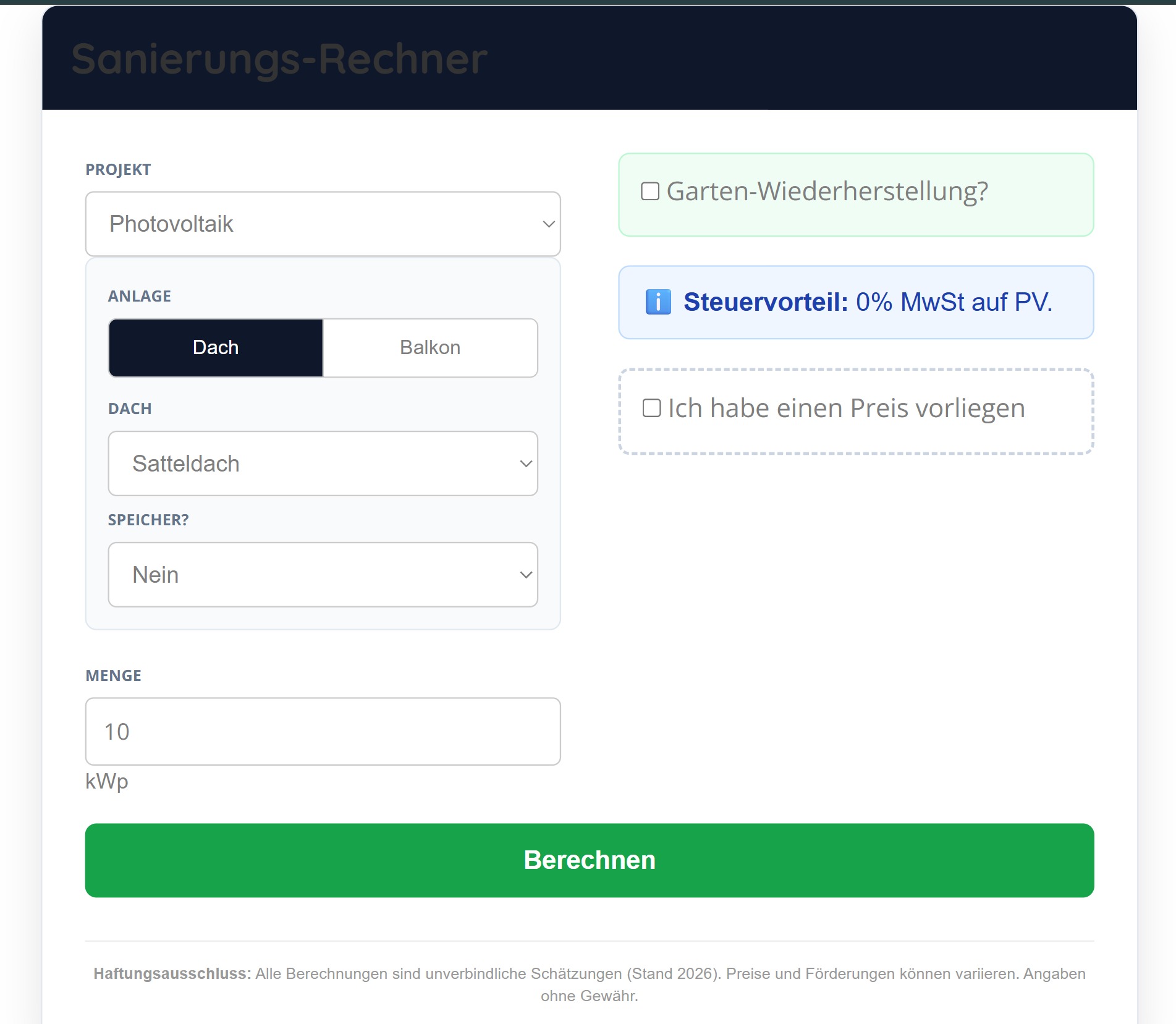Image resolution: width=1176 pixels, height=1024 pixels.
Task: Click the Sanierungs-Rechner header title
Action: (x=279, y=59)
